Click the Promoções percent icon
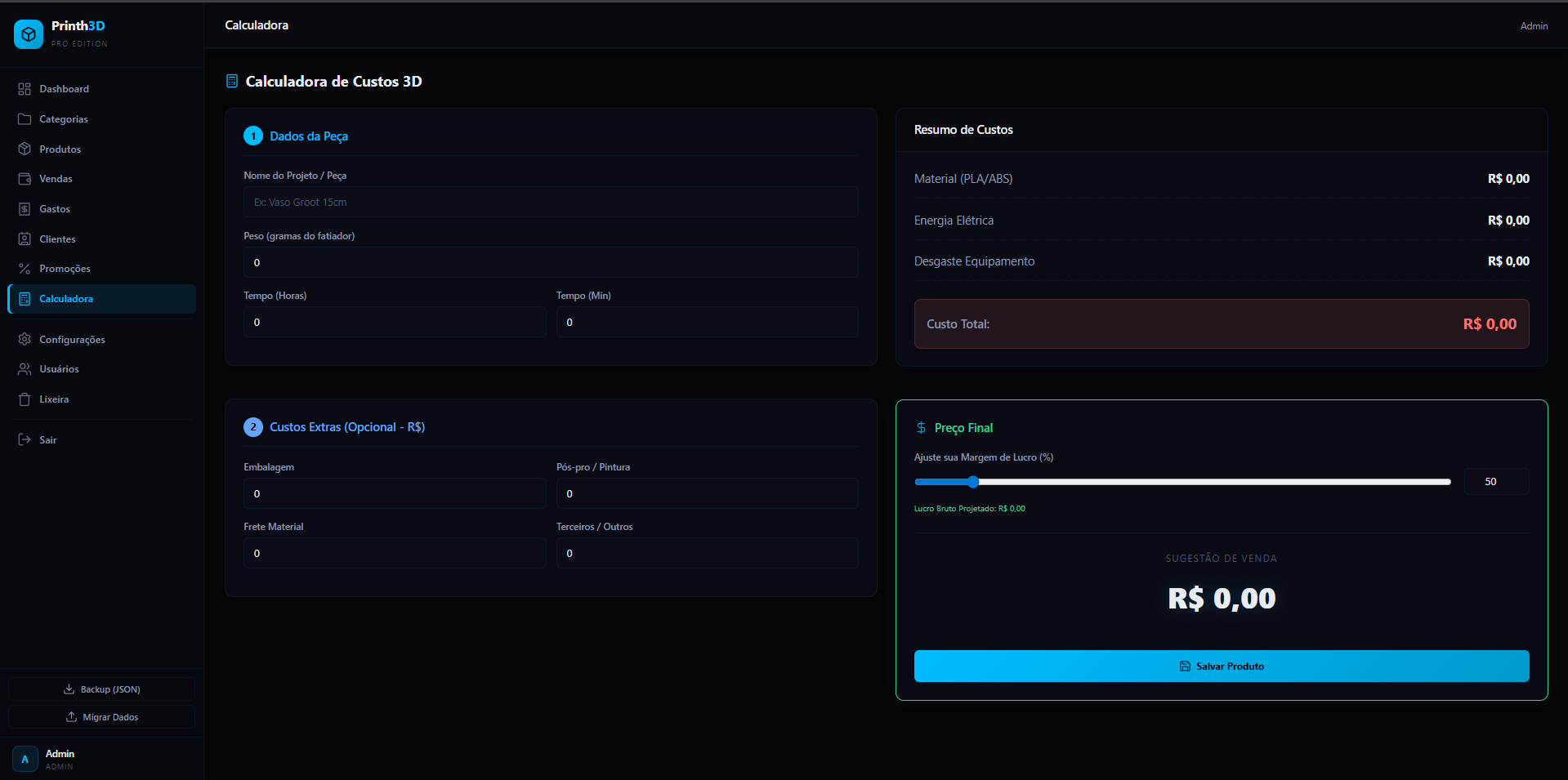 point(25,269)
